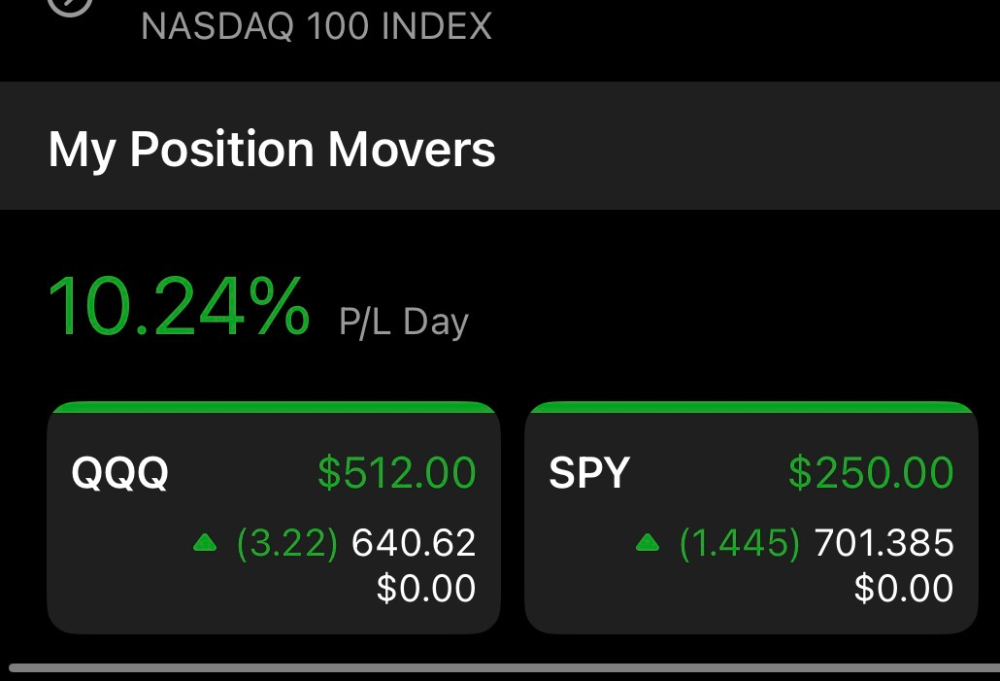Viewport: 1000px width, 681px height.
Task: Click the green top bar of SPY card
Action: tap(751, 407)
